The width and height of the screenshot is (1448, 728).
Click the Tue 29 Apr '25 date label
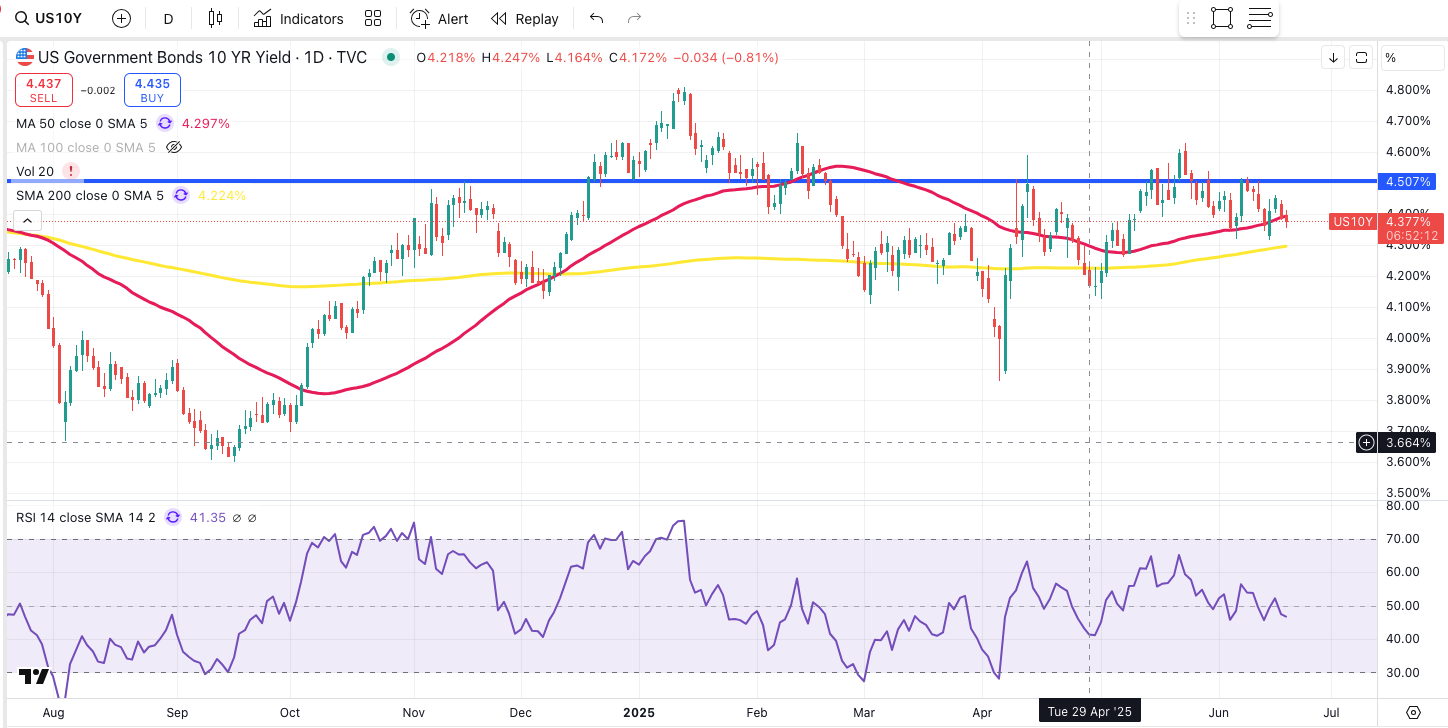click(x=1089, y=712)
